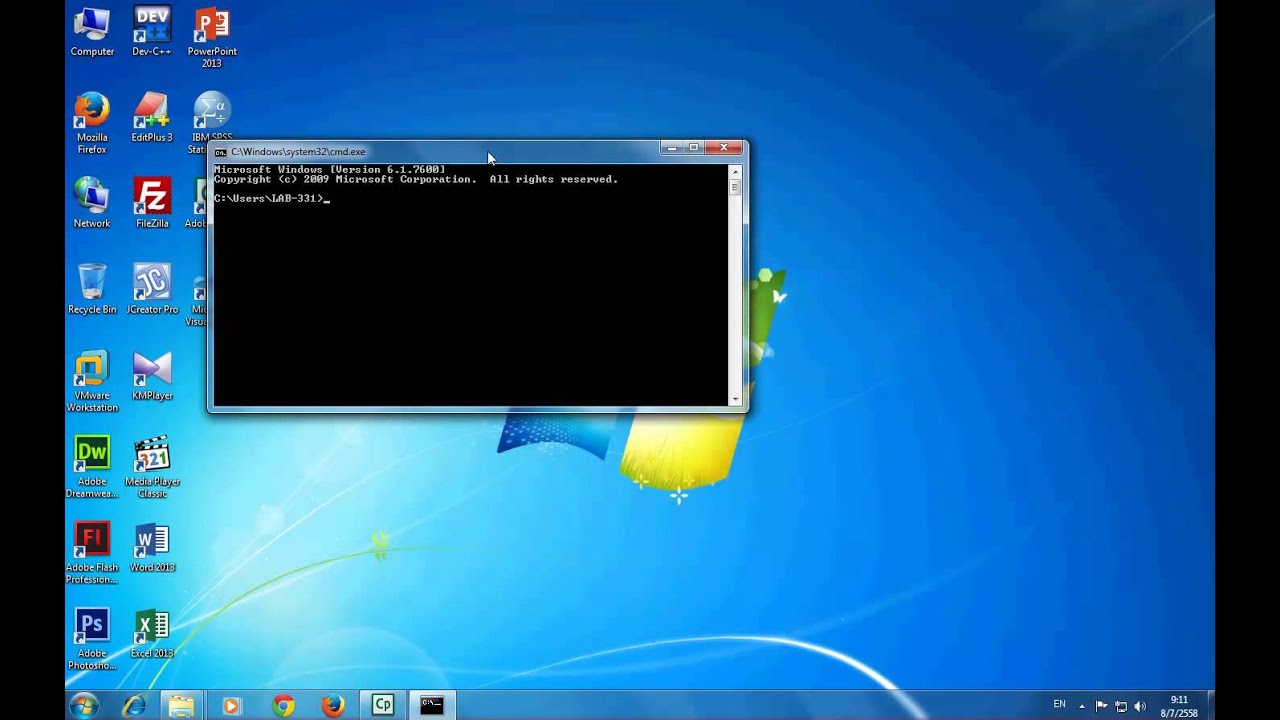1280x720 pixels.
Task: Open the EN language bar indicator
Action: click(x=1059, y=705)
